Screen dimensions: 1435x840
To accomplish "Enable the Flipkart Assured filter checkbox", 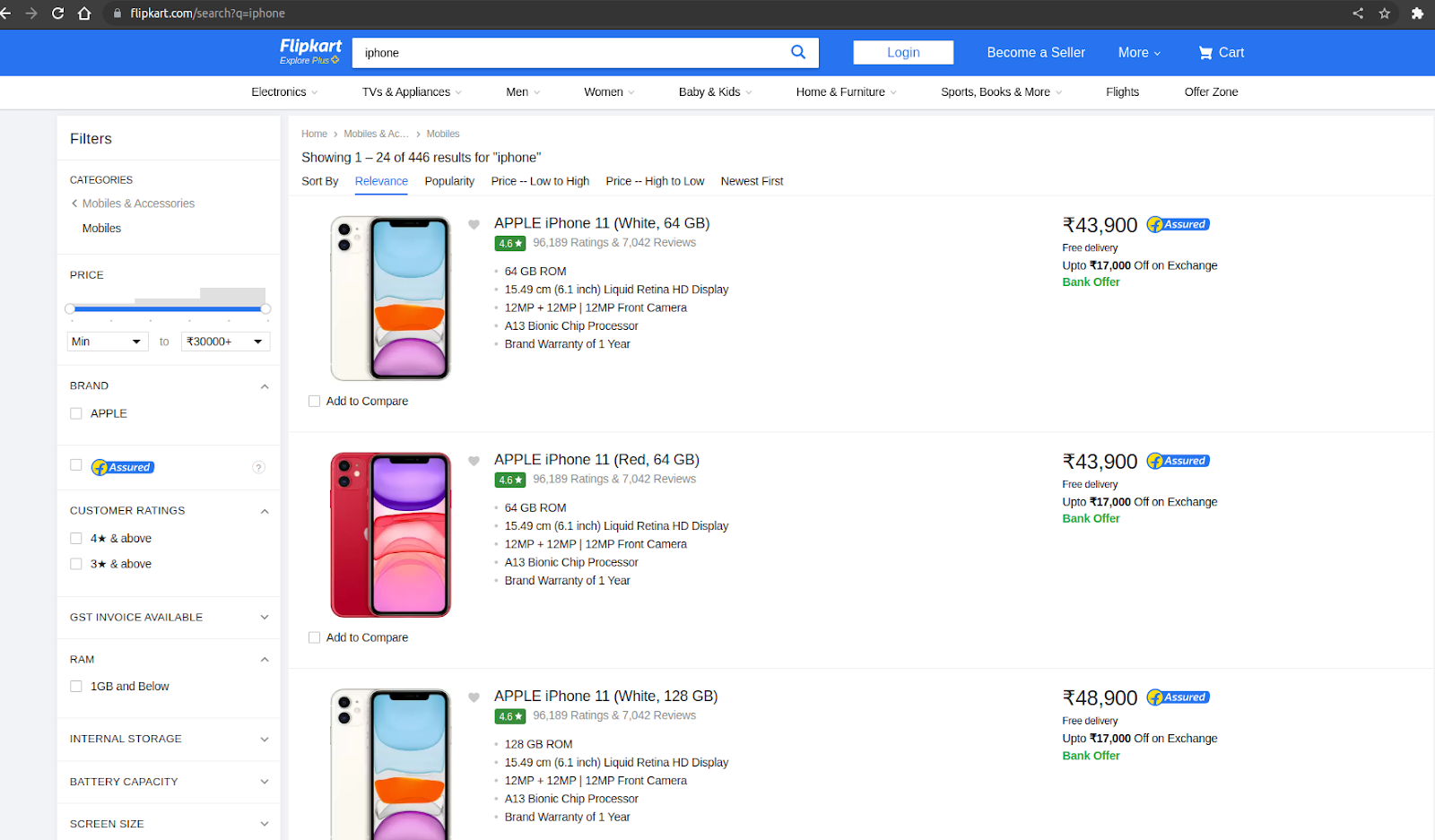I will pos(76,465).
